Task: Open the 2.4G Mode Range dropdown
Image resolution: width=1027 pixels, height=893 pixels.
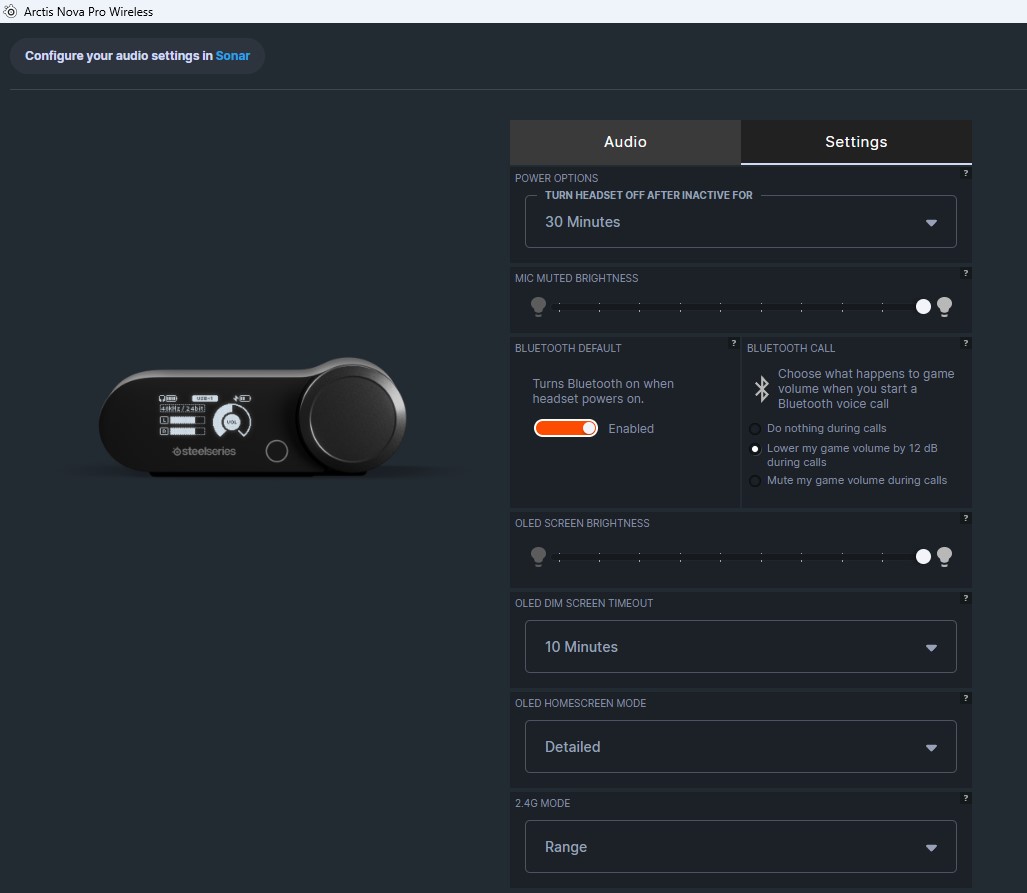Action: tap(740, 847)
